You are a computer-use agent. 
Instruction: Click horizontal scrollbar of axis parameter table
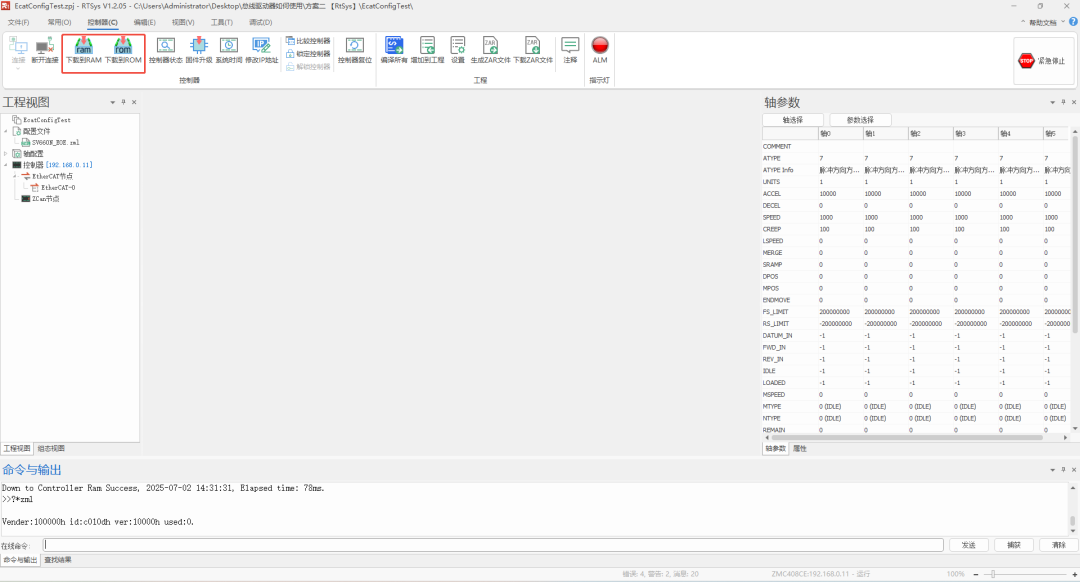click(x=907, y=437)
